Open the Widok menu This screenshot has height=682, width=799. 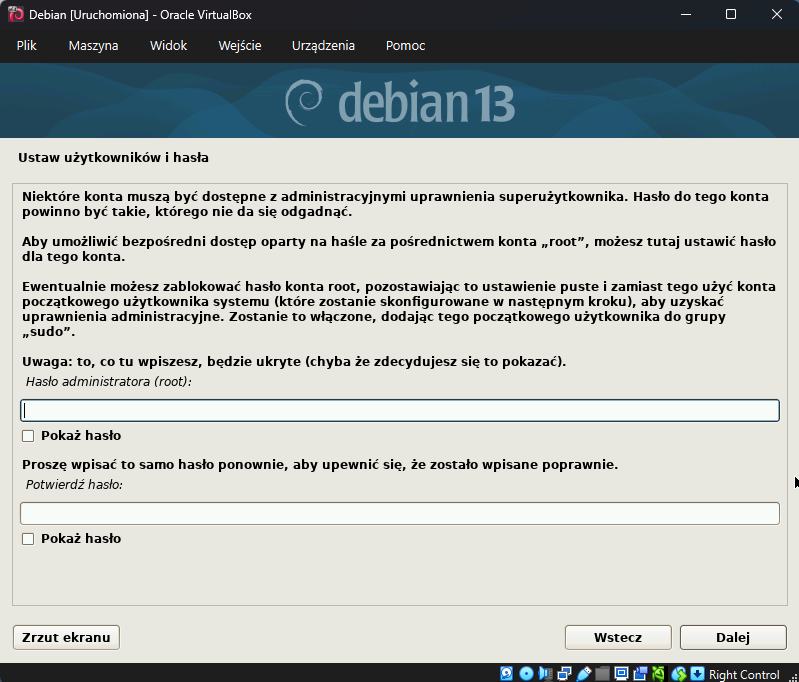pyautogui.click(x=168, y=46)
